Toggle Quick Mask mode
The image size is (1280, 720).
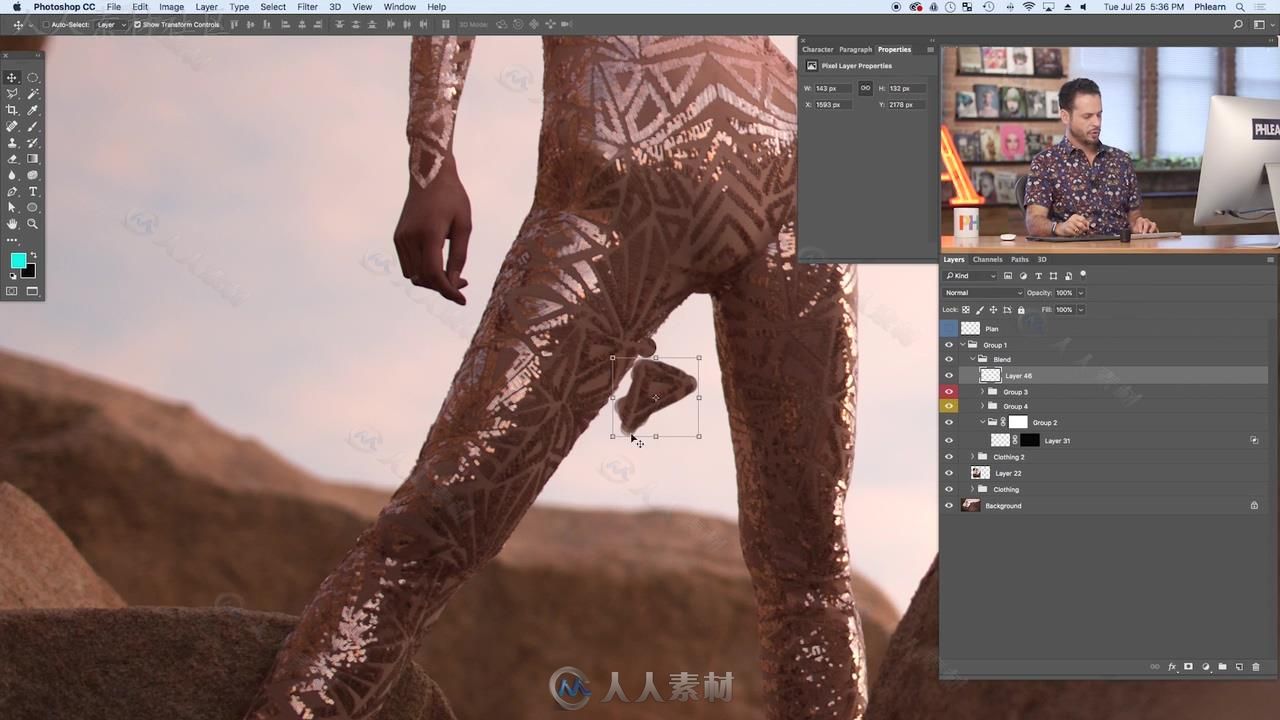tap(12, 291)
